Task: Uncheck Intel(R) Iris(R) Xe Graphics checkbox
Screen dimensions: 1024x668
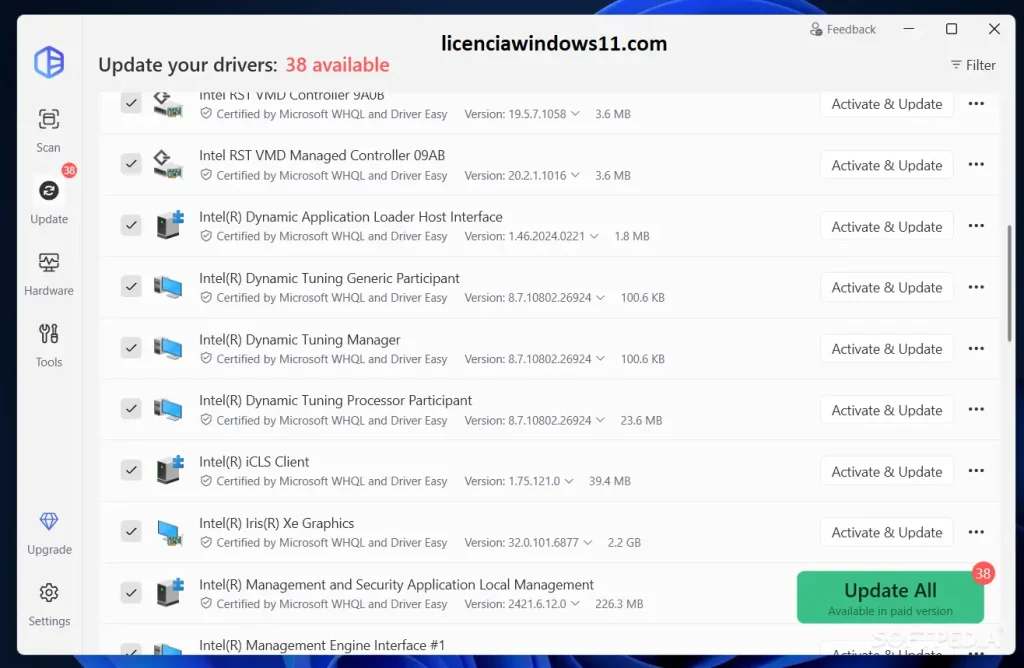Action: point(131,531)
